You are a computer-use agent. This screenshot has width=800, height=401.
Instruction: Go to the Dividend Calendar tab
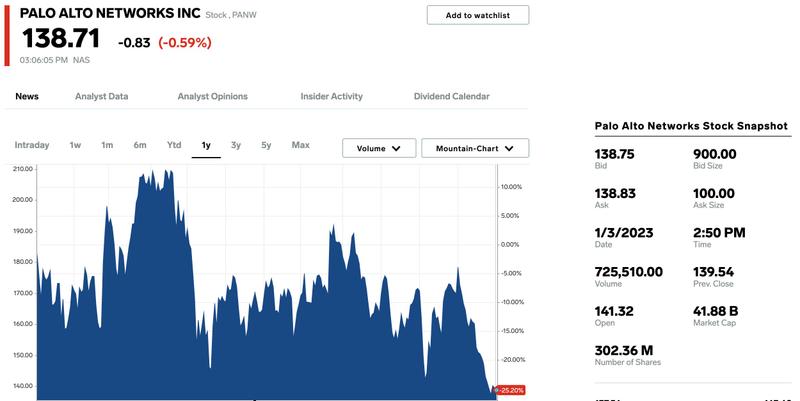point(452,96)
